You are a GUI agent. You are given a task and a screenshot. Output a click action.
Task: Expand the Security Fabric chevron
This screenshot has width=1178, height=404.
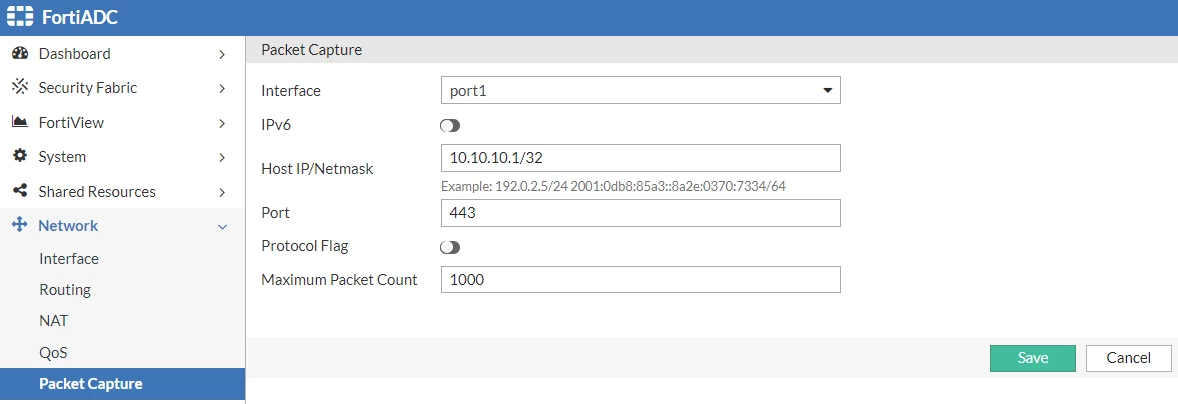pyautogui.click(x=222, y=89)
